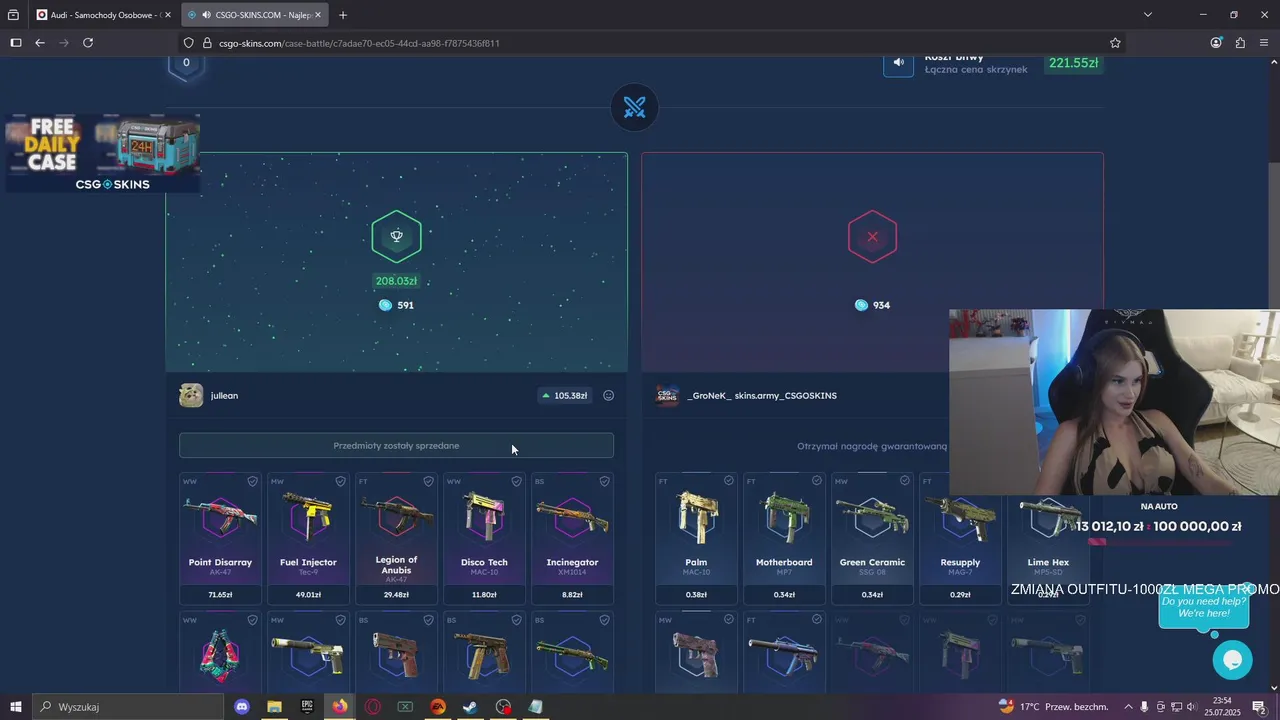
Task: Click the 105.38zł profit indicator
Action: (x=564, y=396)
